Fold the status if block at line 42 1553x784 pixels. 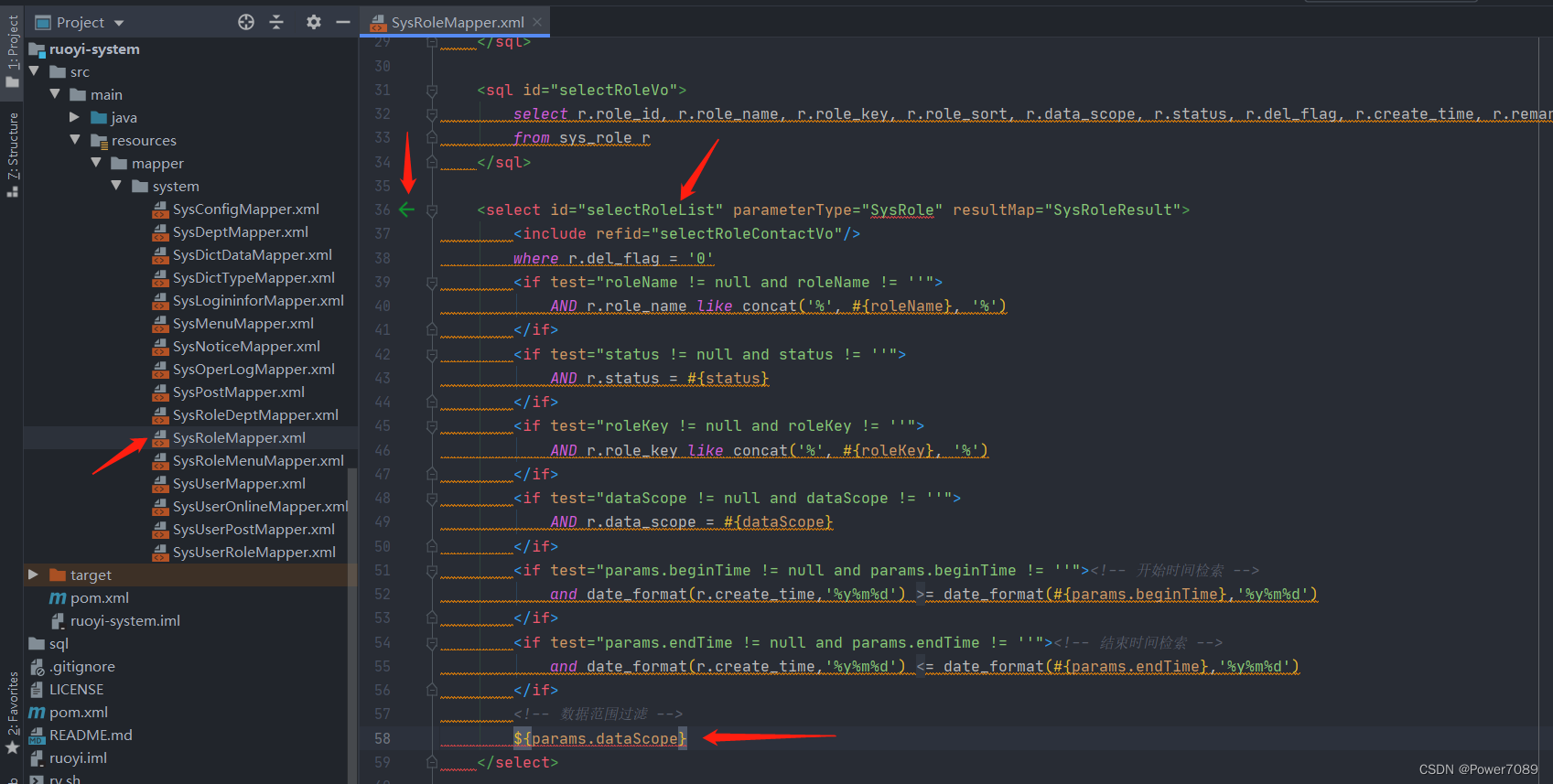432,355
